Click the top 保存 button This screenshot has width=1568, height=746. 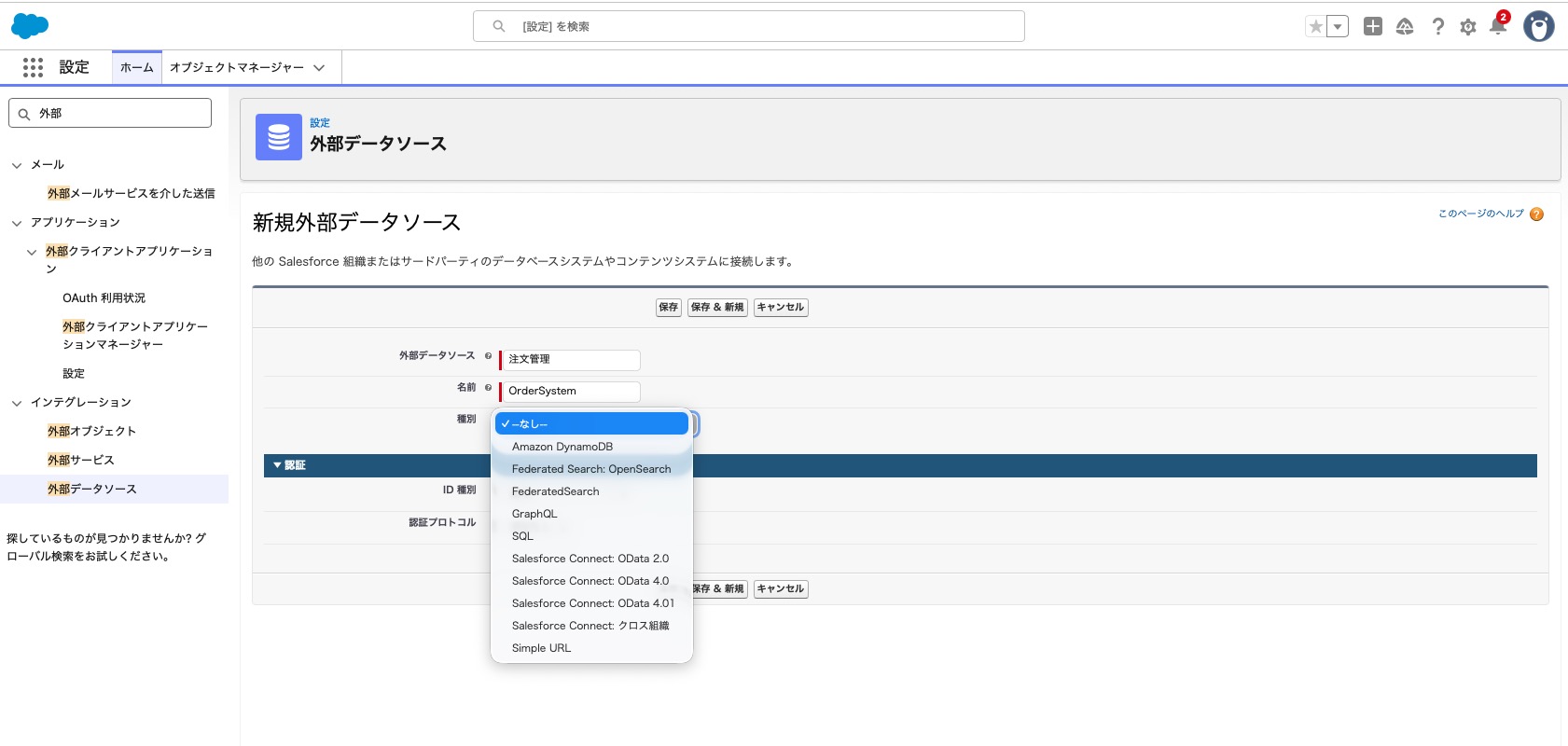point(669,308)
